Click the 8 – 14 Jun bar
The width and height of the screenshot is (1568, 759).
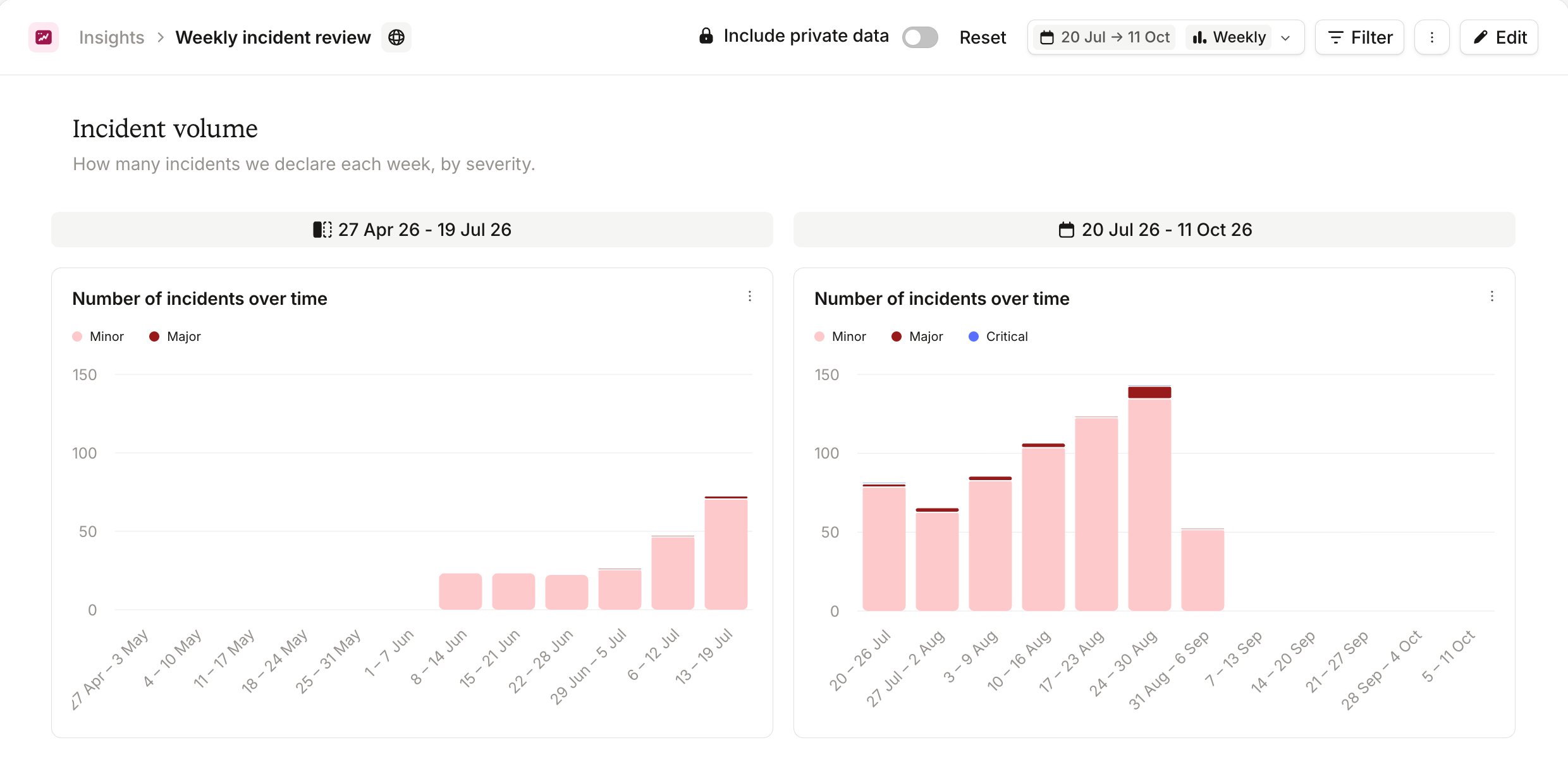[460, 591]
